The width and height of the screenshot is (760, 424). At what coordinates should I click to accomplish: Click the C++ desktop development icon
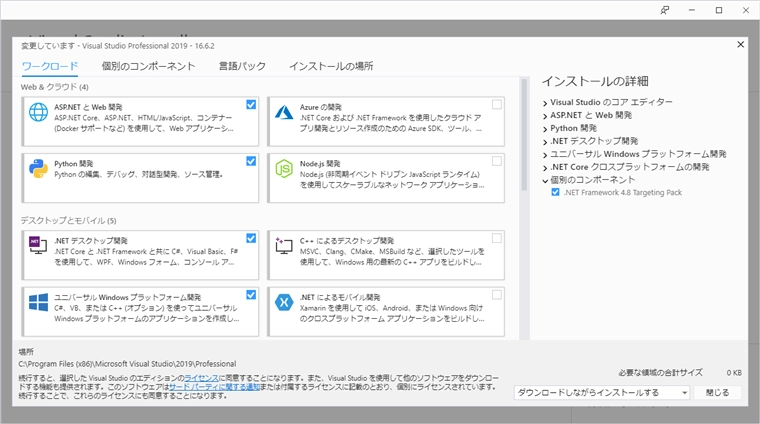pos(284,245)
